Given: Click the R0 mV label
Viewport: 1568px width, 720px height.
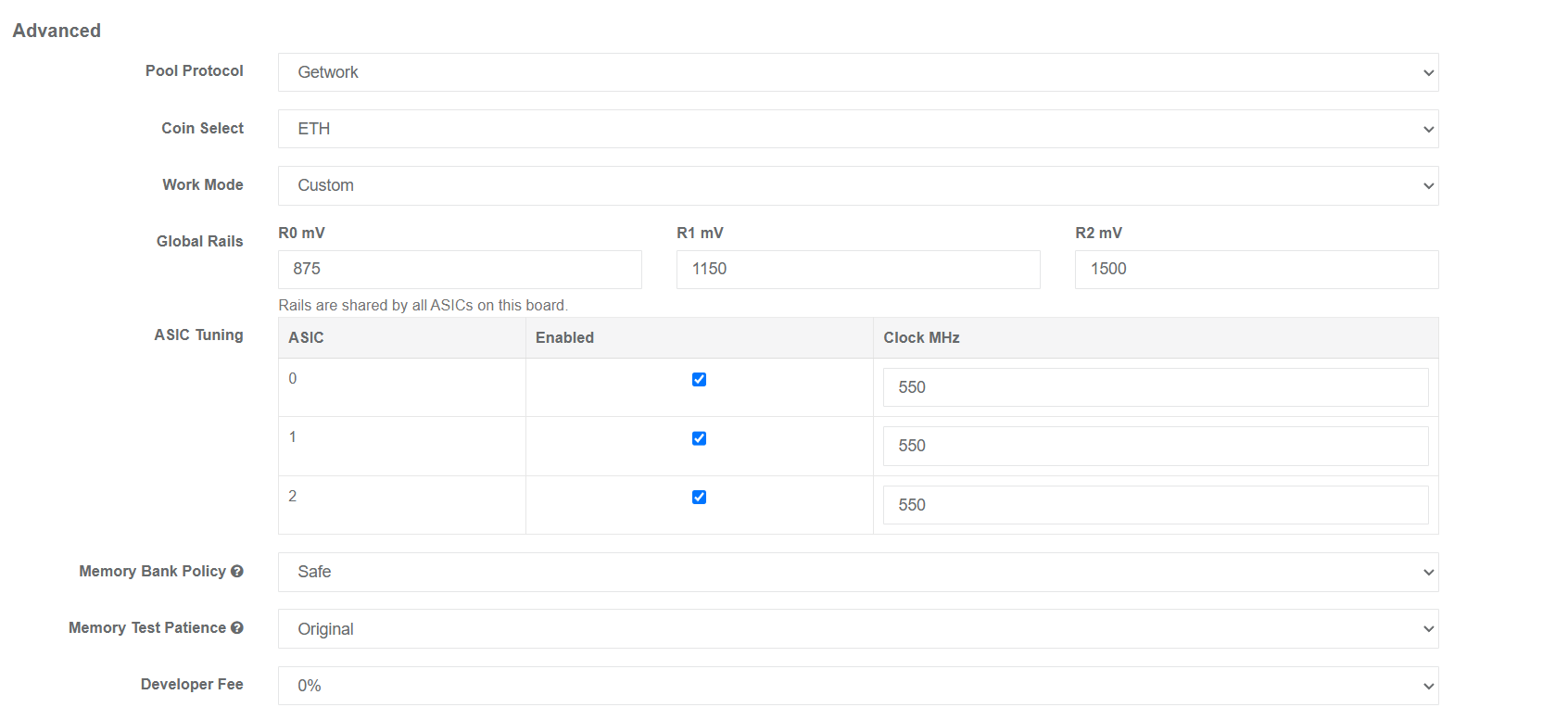Looking at the screenshot, I should coord(302,233).
